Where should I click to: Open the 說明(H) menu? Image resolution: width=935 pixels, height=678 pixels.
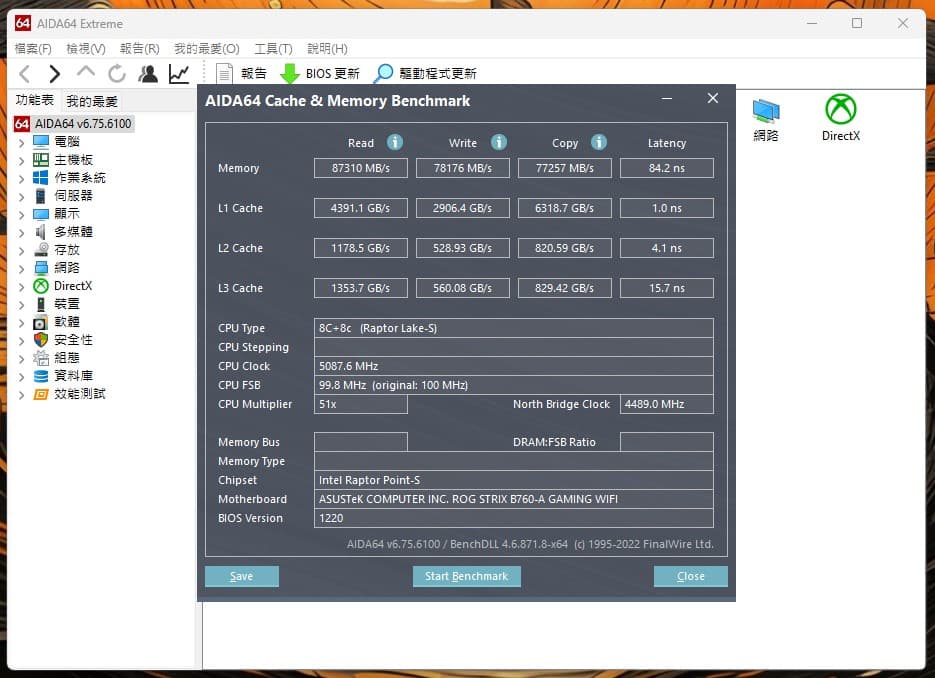(x=327, y=48)
